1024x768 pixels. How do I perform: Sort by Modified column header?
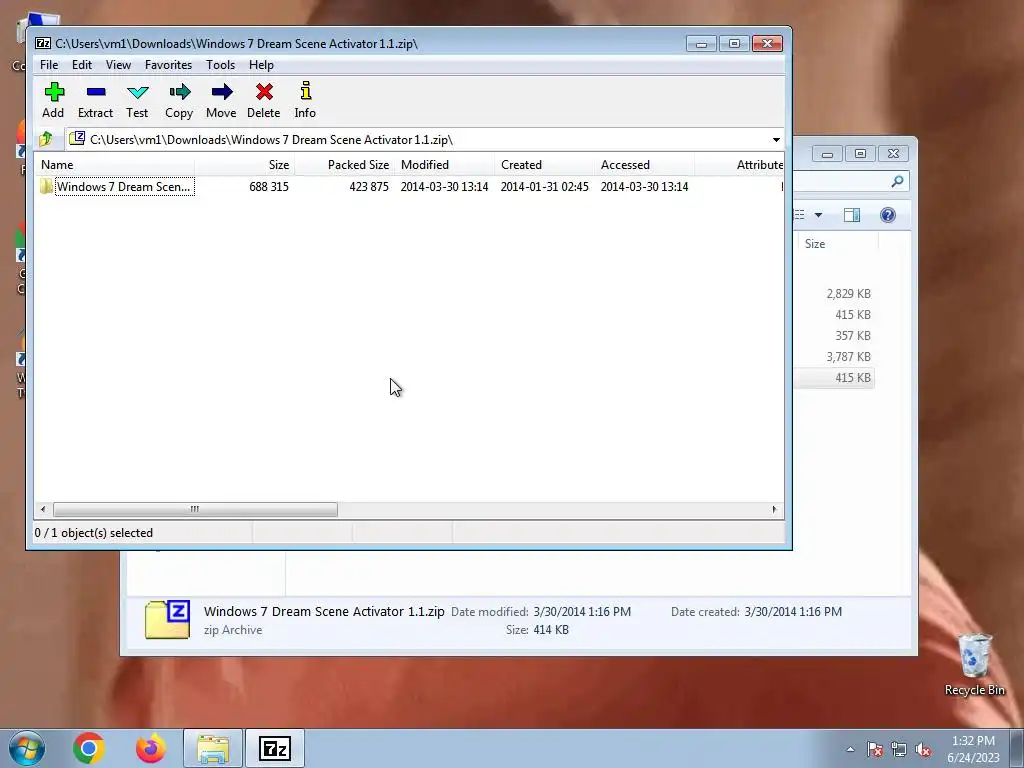(444, 165)
